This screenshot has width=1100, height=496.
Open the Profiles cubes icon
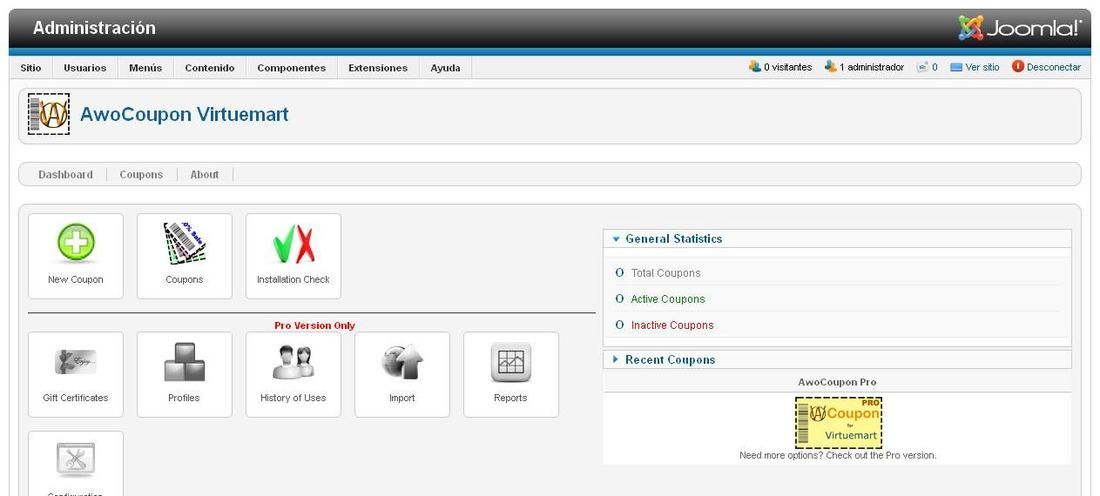click(x=185, y=362)
